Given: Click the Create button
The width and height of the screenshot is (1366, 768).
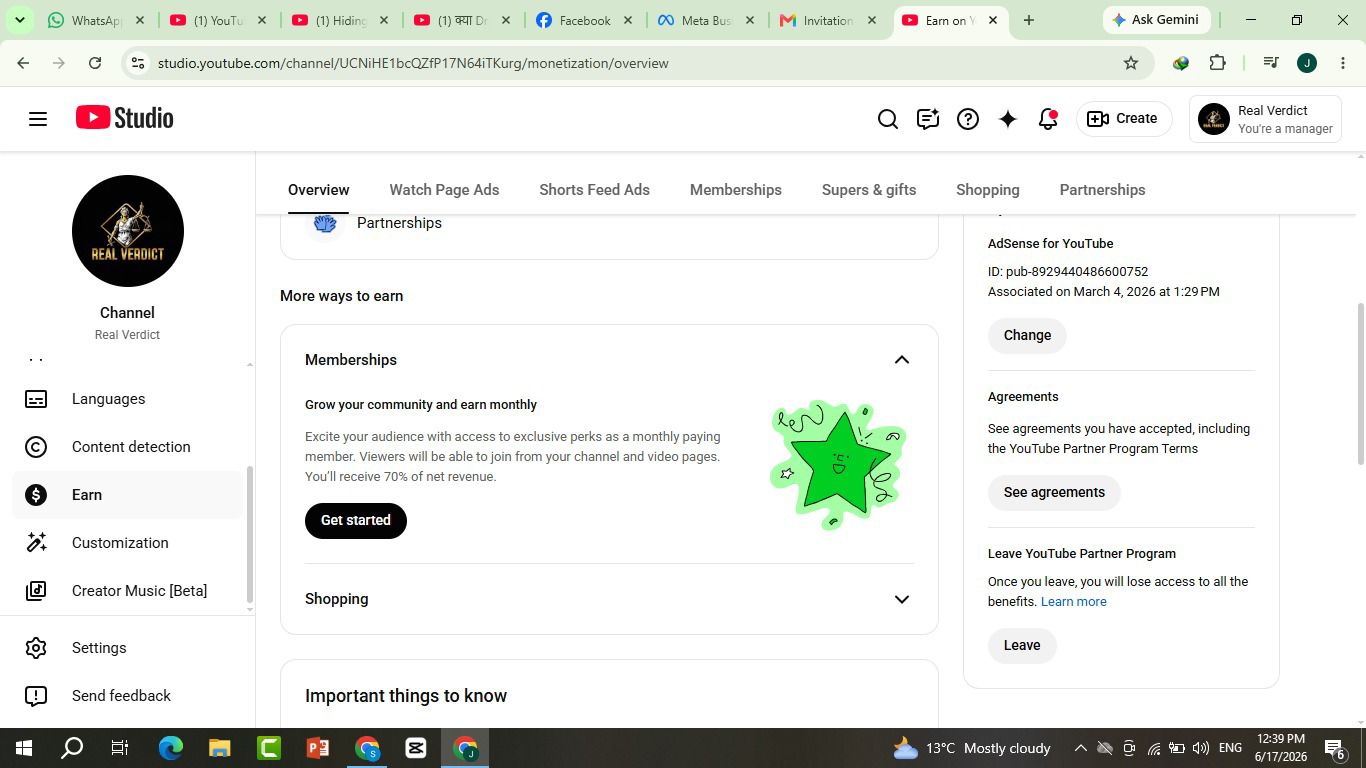Looking at the screenshot, I should (x=1123, y=119).
